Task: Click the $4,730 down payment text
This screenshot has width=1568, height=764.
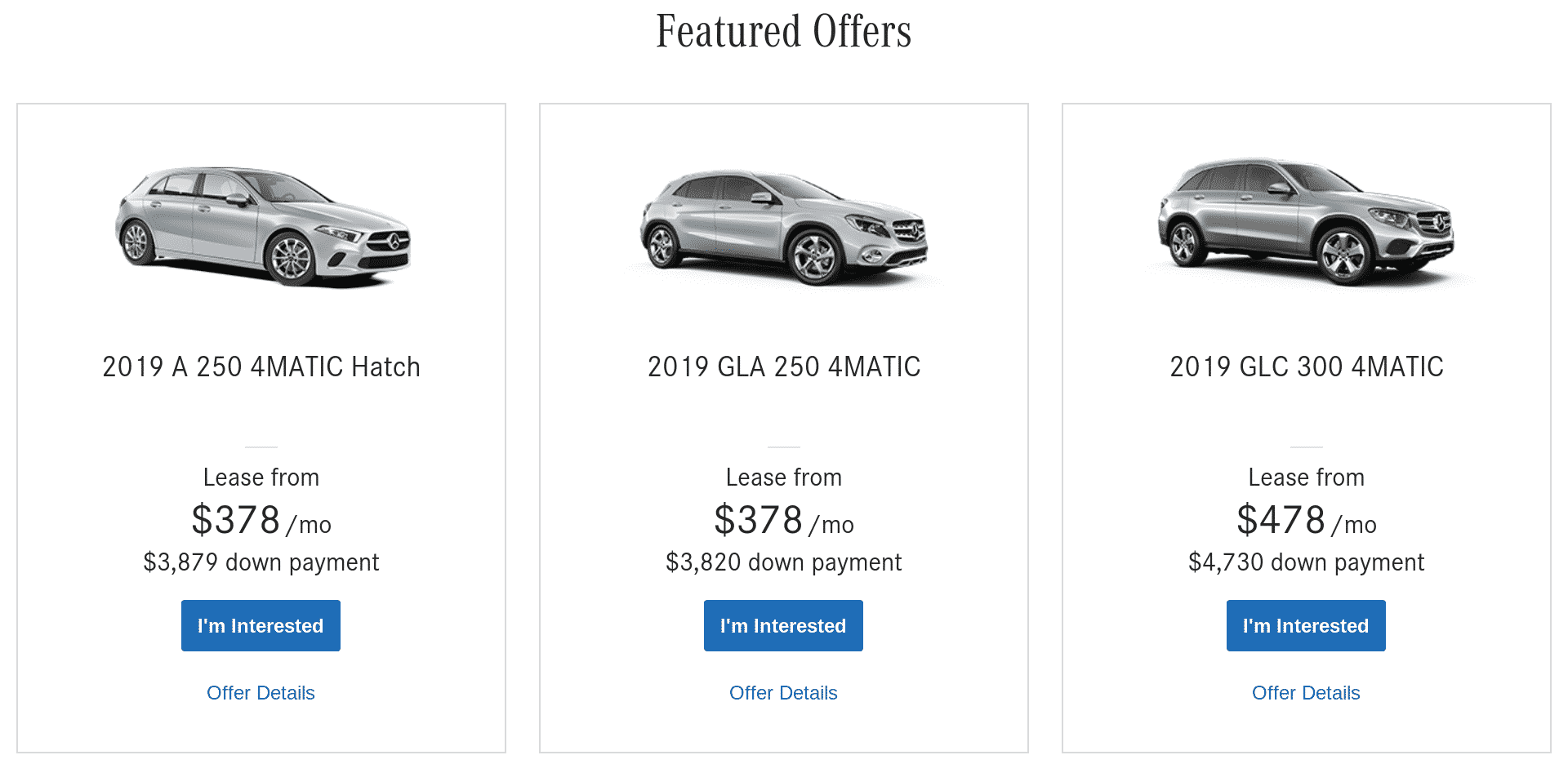Action: click(1307, 562)
